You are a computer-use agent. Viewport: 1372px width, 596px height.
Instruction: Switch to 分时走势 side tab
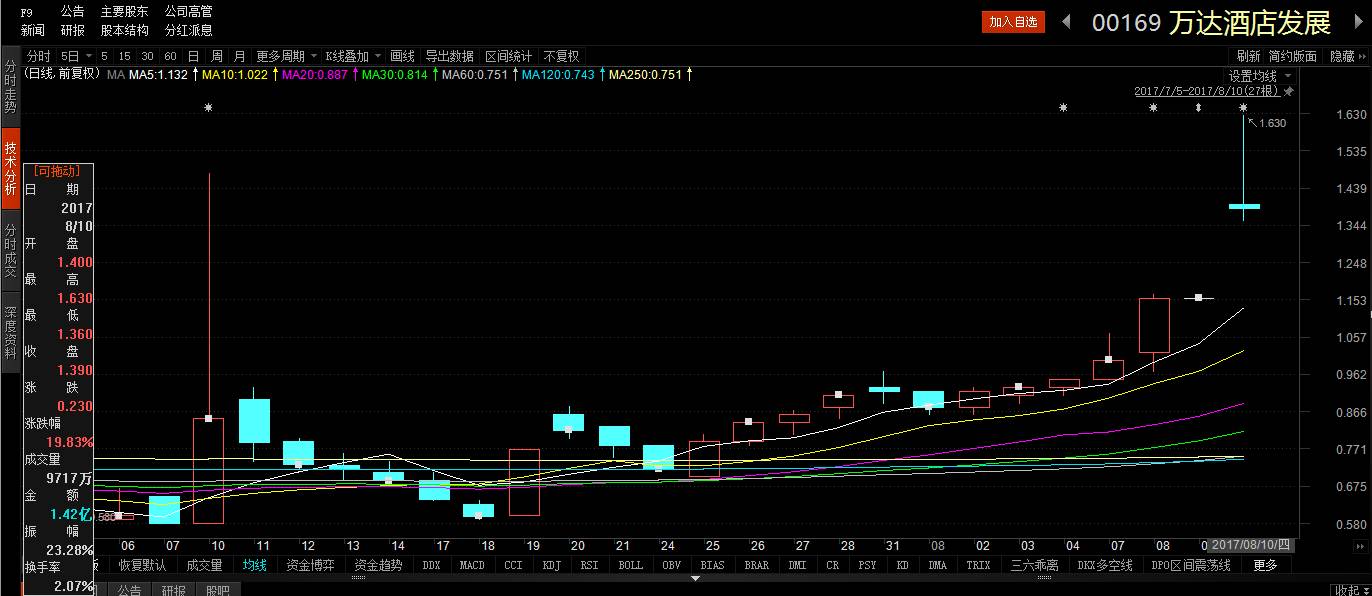pos(10,86)
